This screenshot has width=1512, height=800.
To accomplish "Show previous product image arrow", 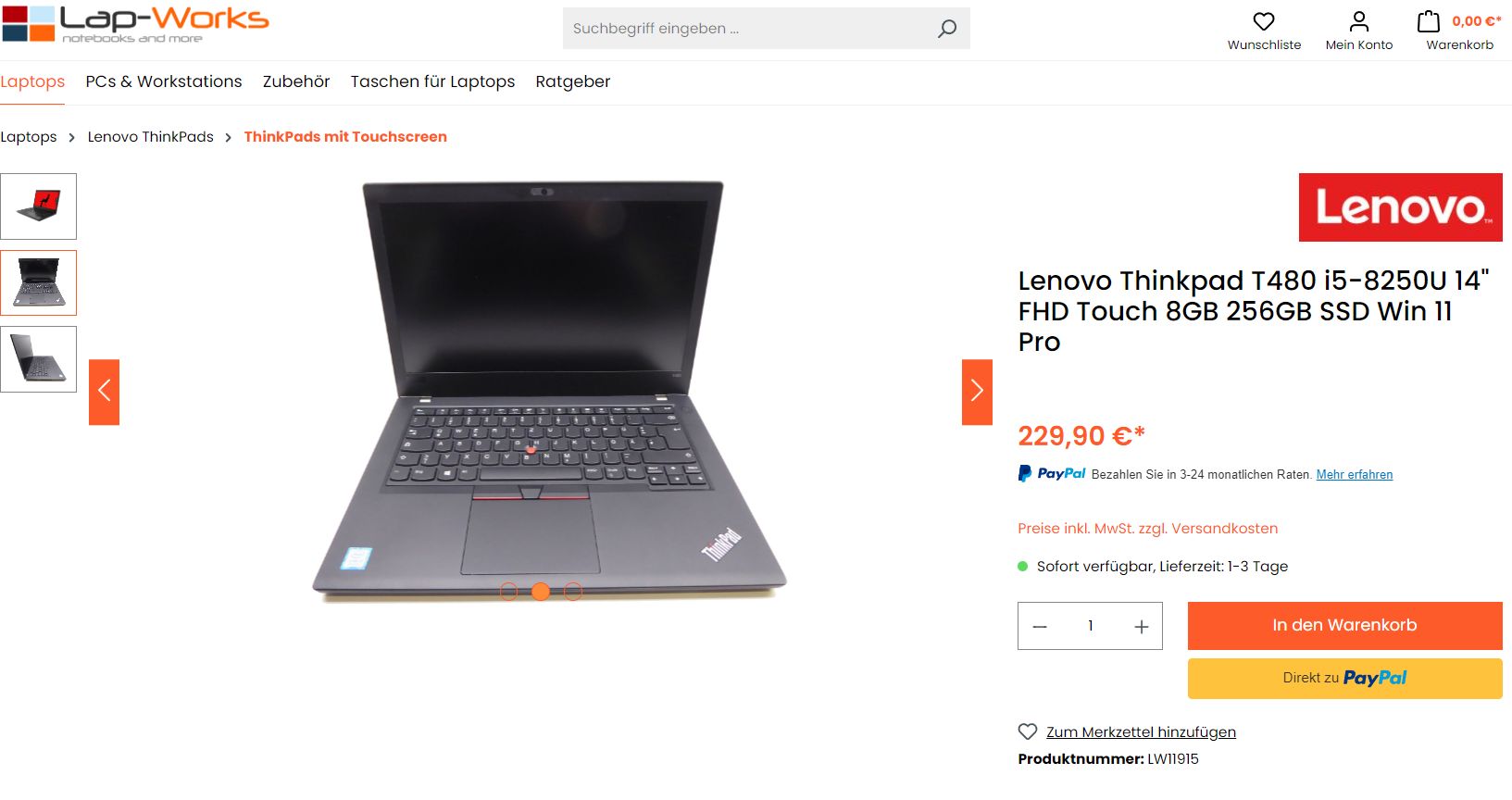I will pyautogui.click(x=104, y=392).
